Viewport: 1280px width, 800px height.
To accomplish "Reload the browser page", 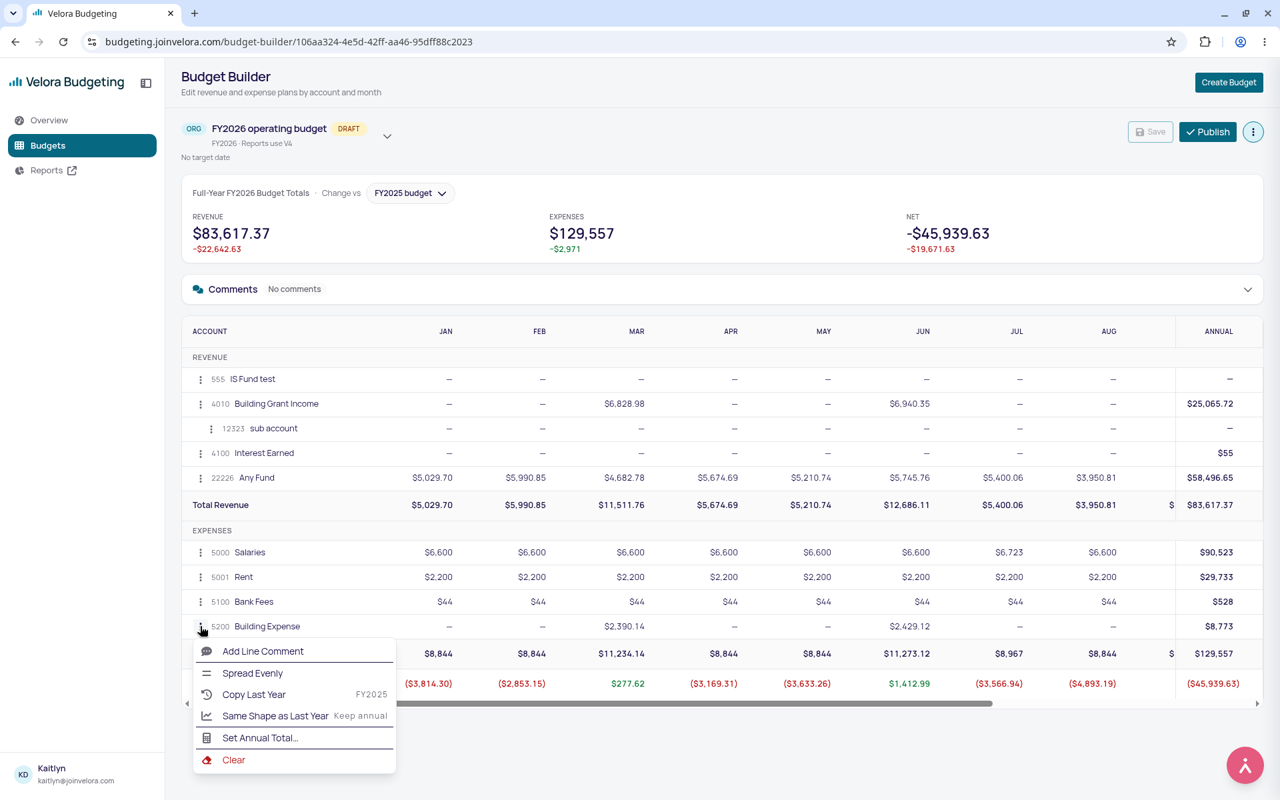I will point(63,42).
